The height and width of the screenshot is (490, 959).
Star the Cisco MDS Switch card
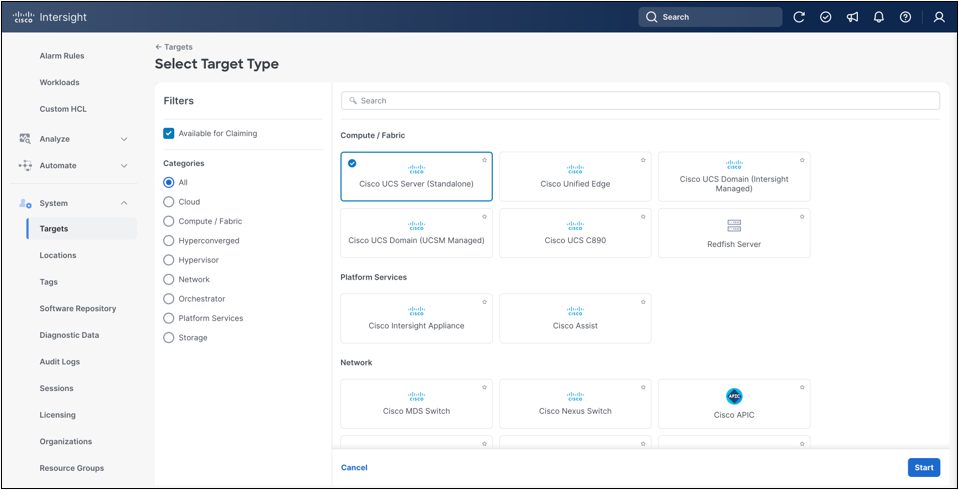[484, 387]
